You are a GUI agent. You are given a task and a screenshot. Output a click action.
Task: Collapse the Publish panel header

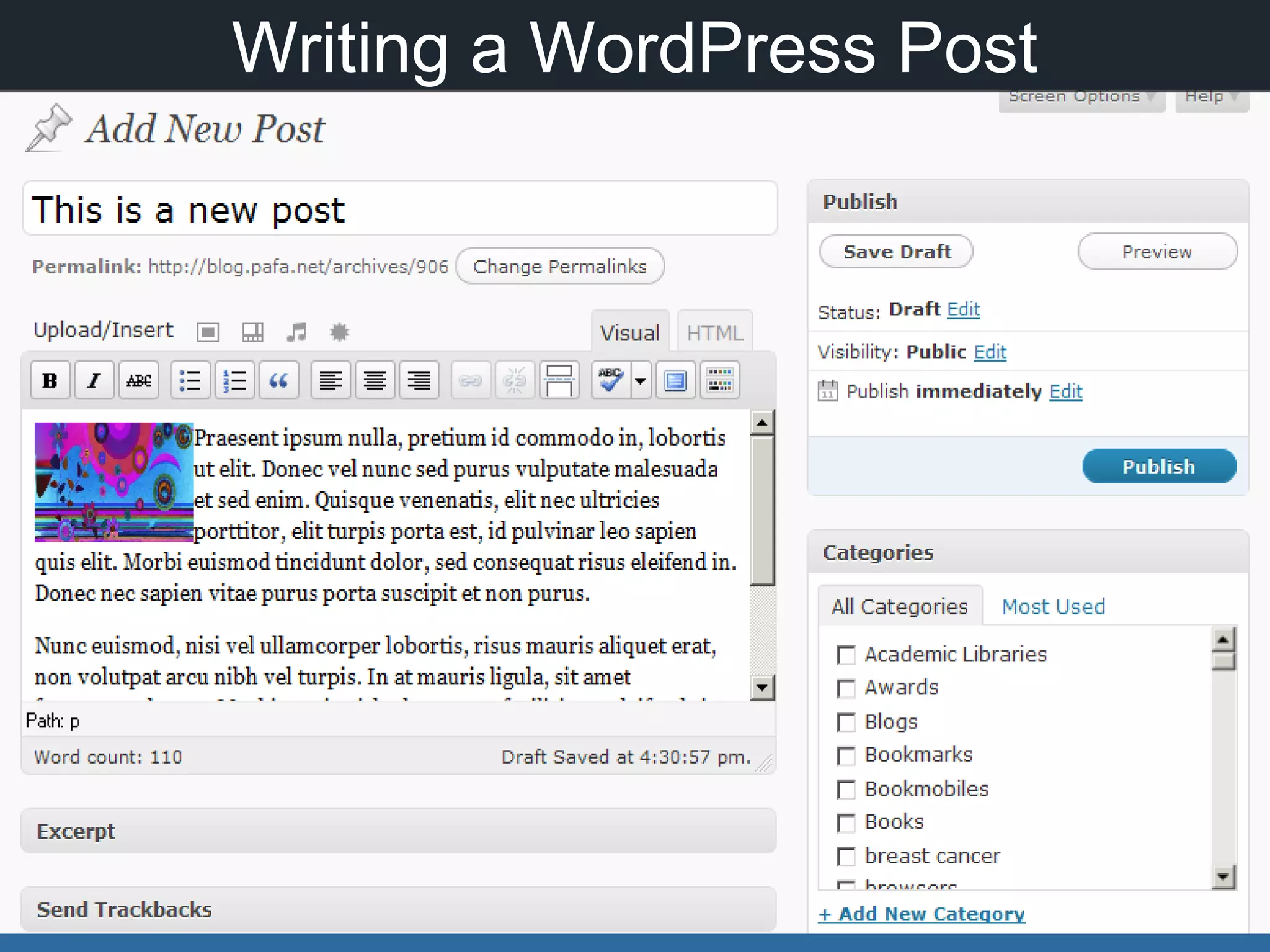click(x=1028, y=201)
